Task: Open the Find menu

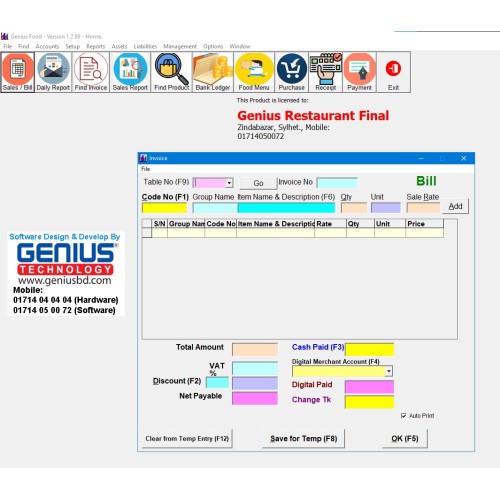Action: point(23,46)
